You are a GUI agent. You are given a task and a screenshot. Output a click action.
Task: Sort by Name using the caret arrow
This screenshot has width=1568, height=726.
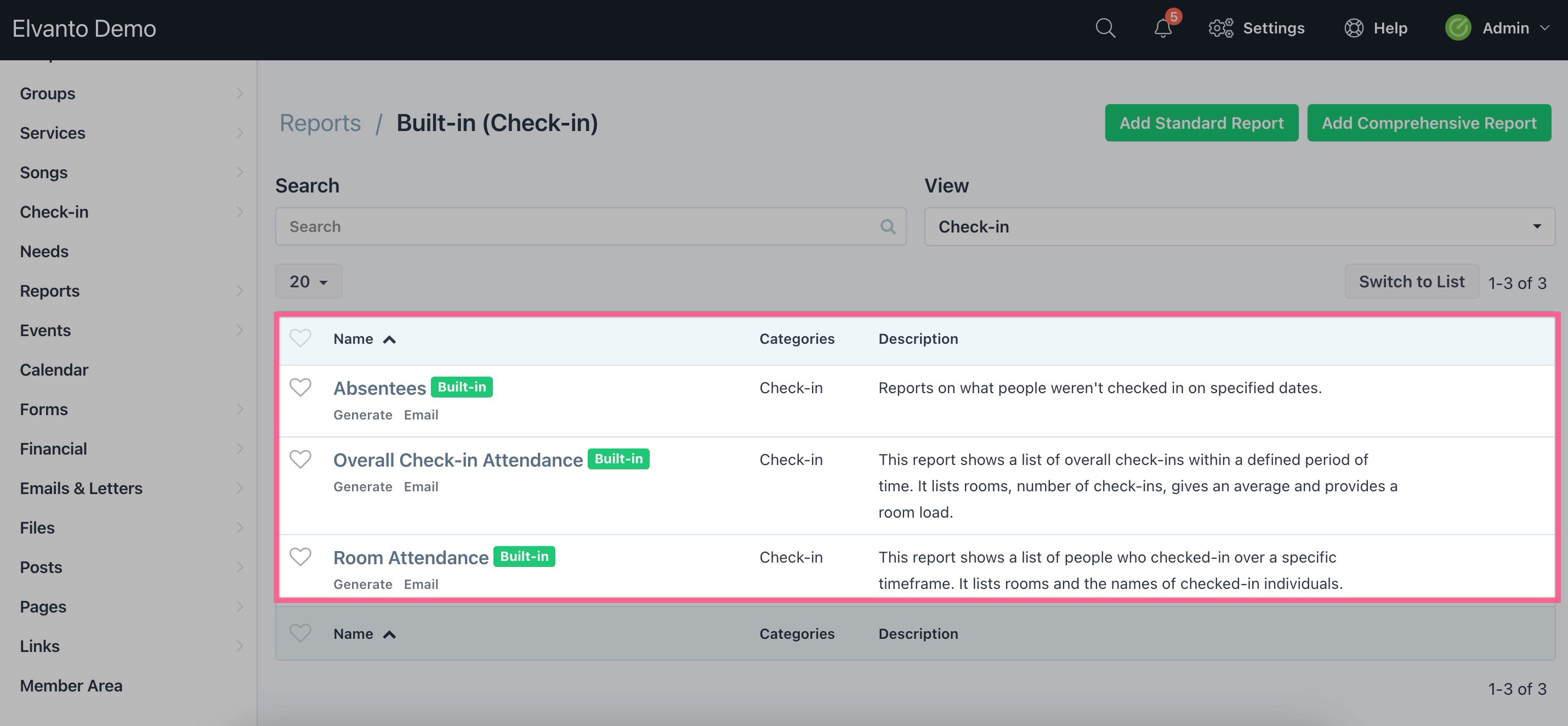coord(390,339)
